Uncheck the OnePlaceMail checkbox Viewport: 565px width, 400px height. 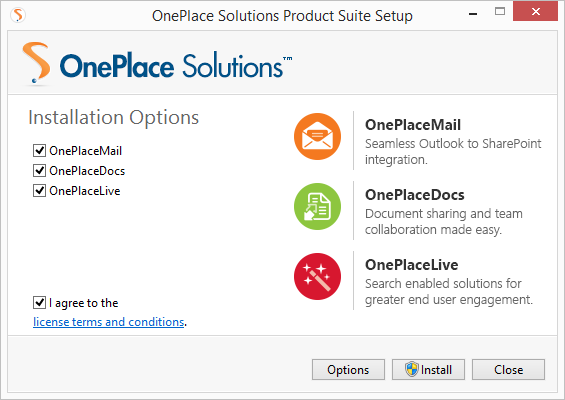[x=39, y=150]
